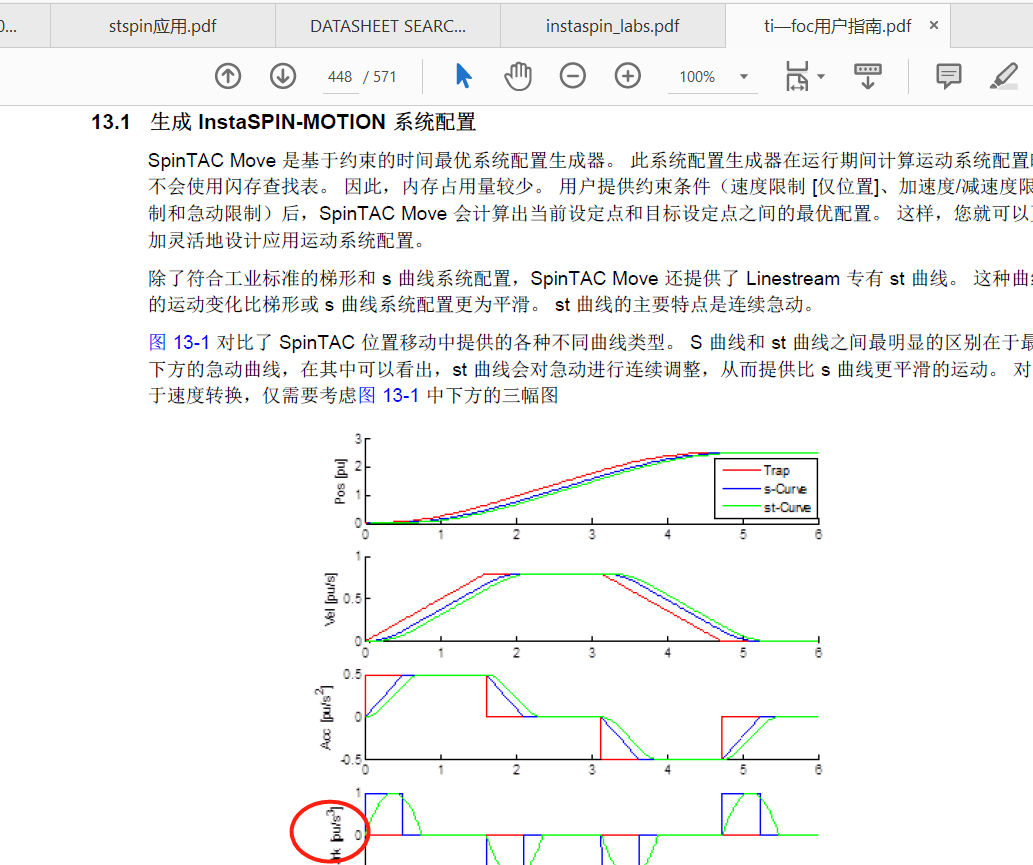Select the ti—foc用户指南.pdf tab
This screenshot has width=1033, height=865.
point(837,26)
